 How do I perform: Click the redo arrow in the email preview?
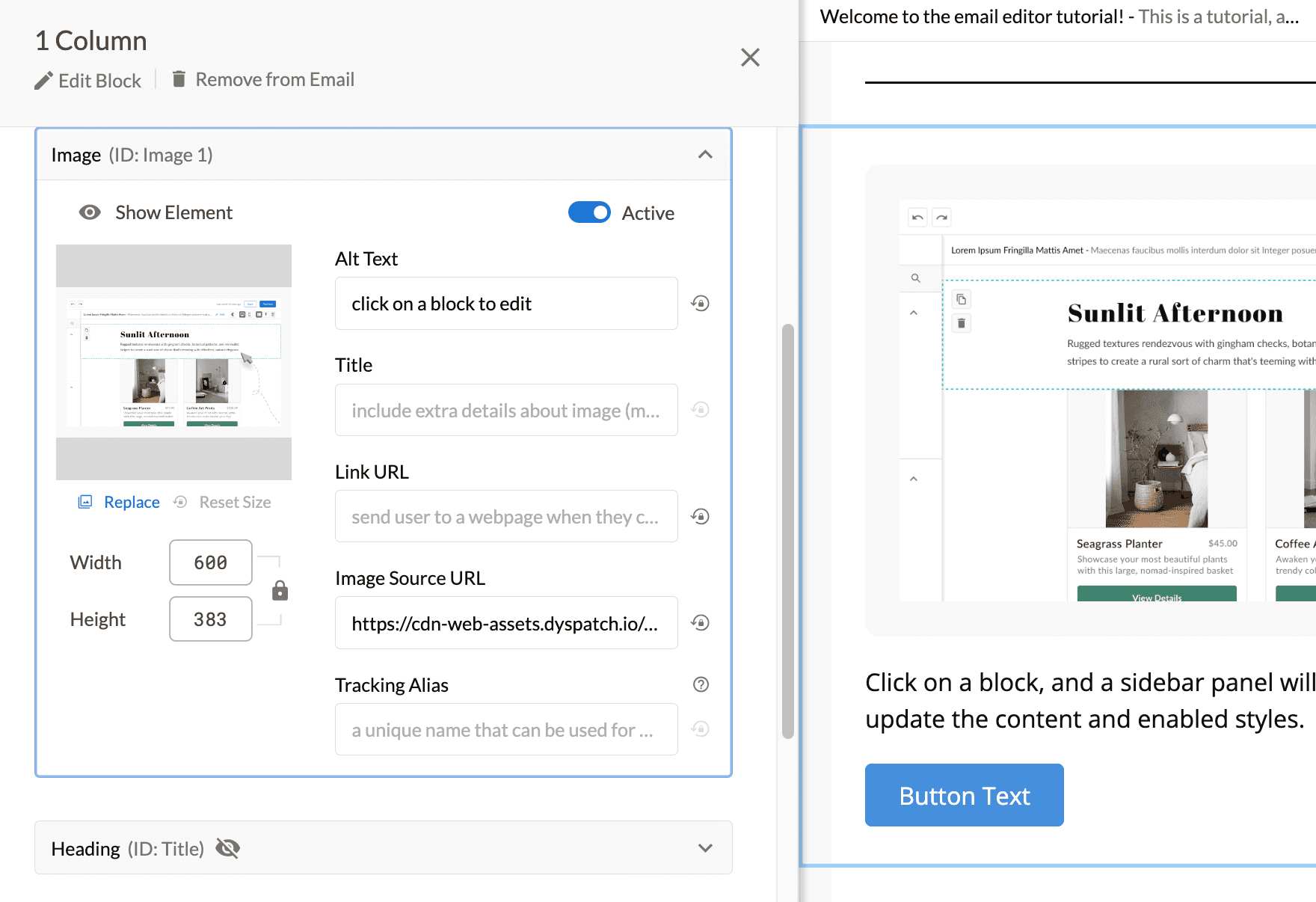(941, 217)
